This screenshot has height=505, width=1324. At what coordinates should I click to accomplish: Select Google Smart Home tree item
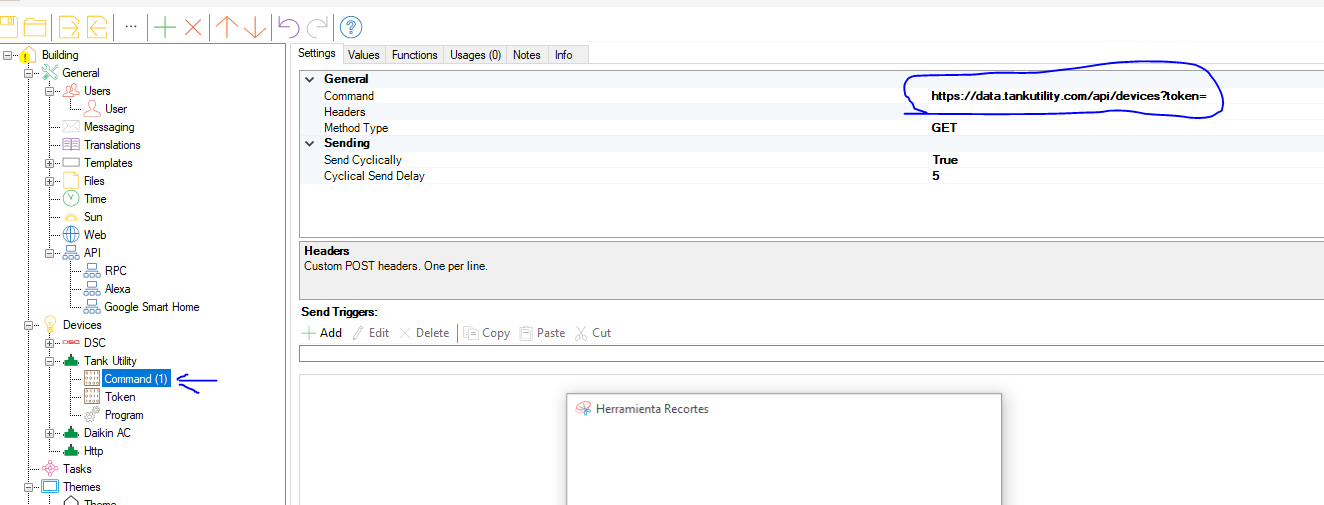[x=151, y=307]
